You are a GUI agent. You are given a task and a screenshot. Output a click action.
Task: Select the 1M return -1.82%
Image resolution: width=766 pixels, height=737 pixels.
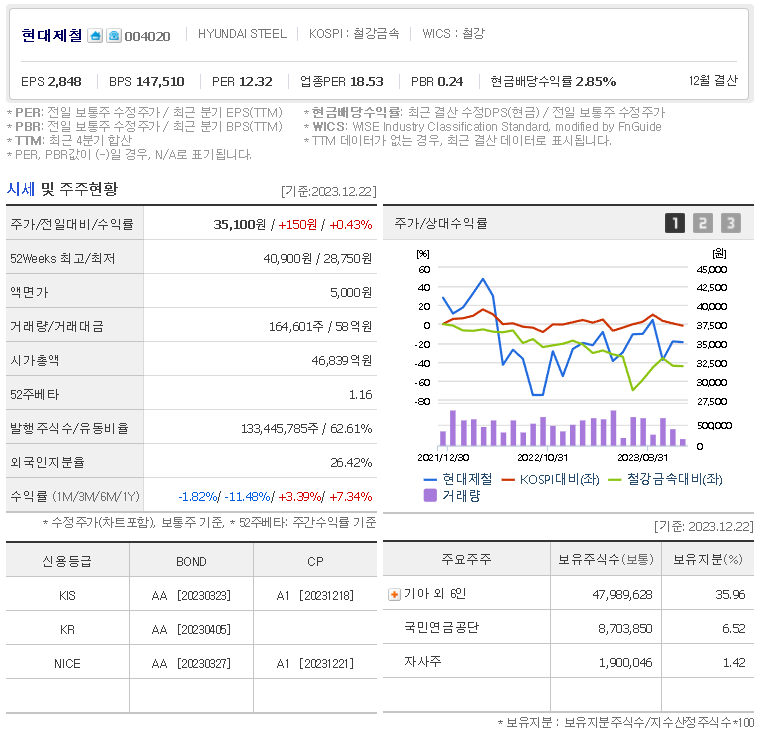pos(198,497)
